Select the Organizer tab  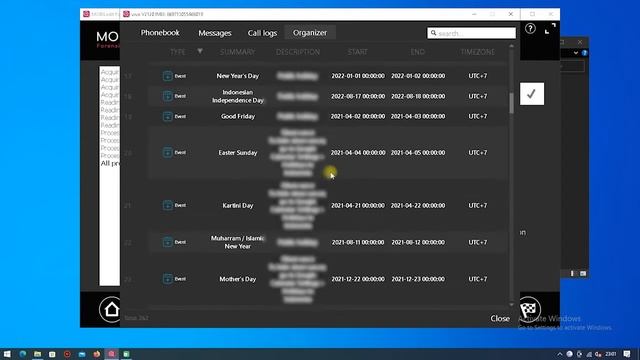coord(310,33)
